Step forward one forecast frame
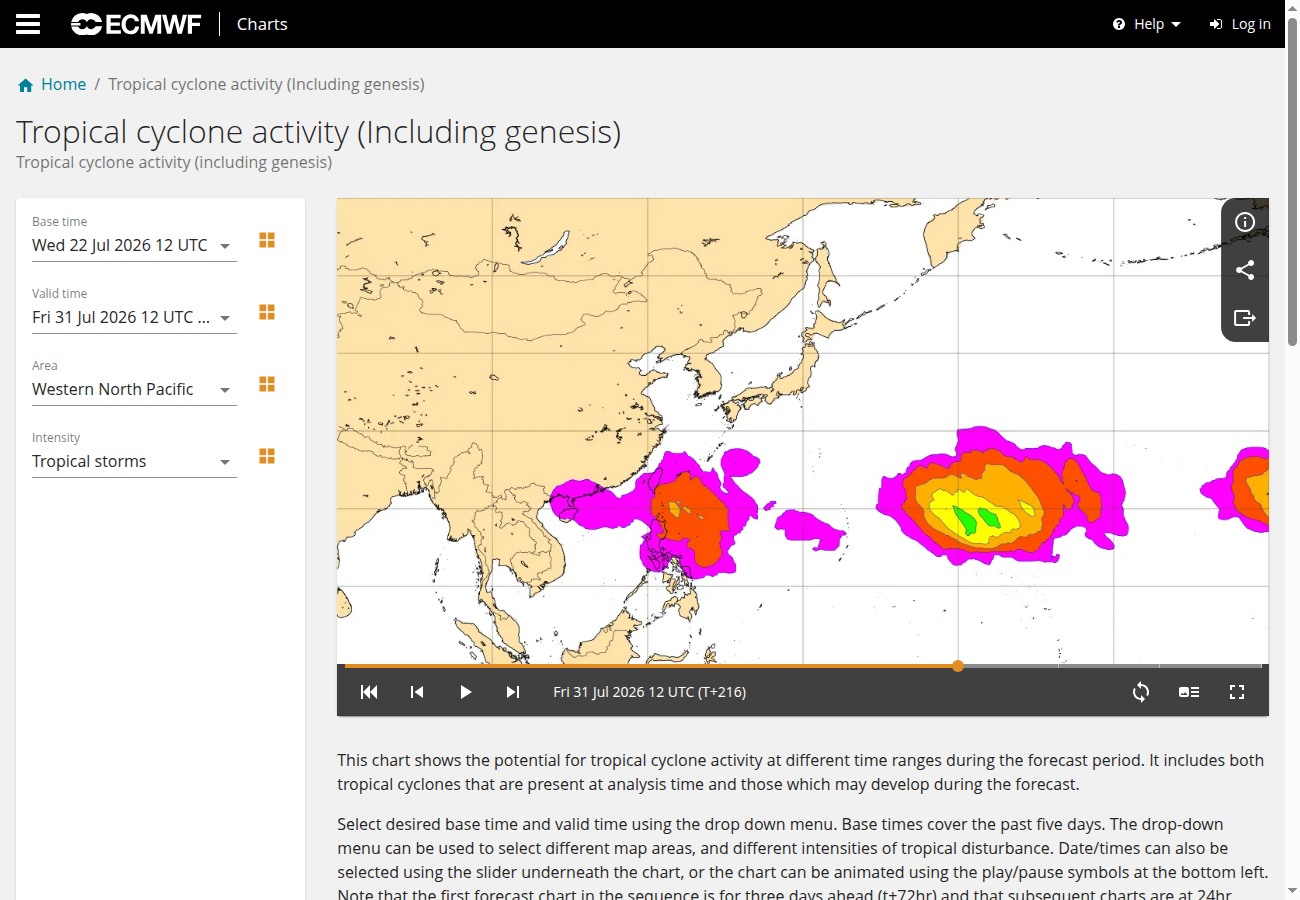The width and height of the screenshot is (1300, 900). coord(513,692)
